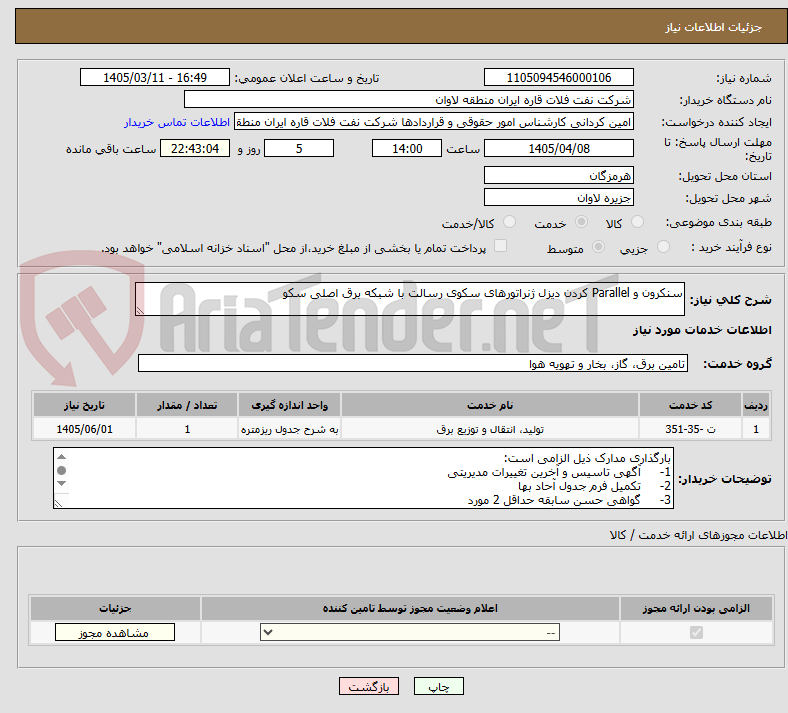This screenshot has width=788, height=713.
Task: Click the request creator field
Action: (434, 122)
